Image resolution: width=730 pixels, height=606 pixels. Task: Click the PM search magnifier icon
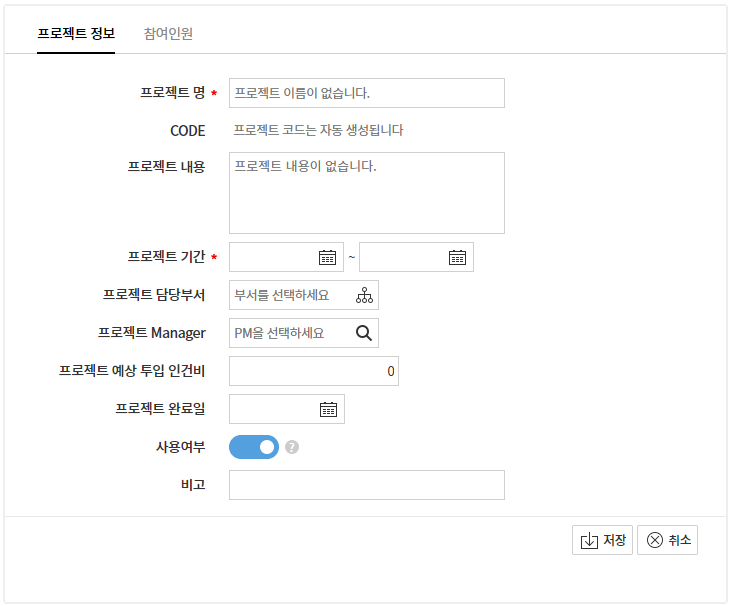pyautogui.click(x=364, y=333)
